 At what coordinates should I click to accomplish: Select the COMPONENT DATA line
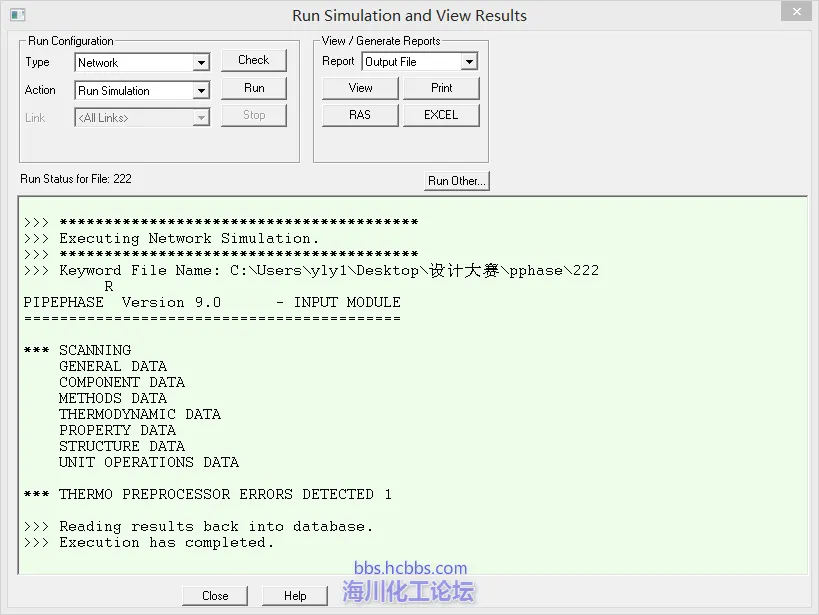click(122, 382)
